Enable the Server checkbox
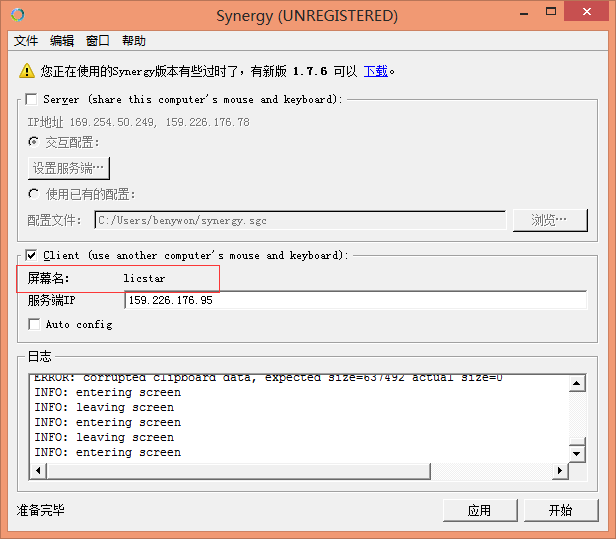The height and width of the screenshot is (539, 616). coord(31,99)
